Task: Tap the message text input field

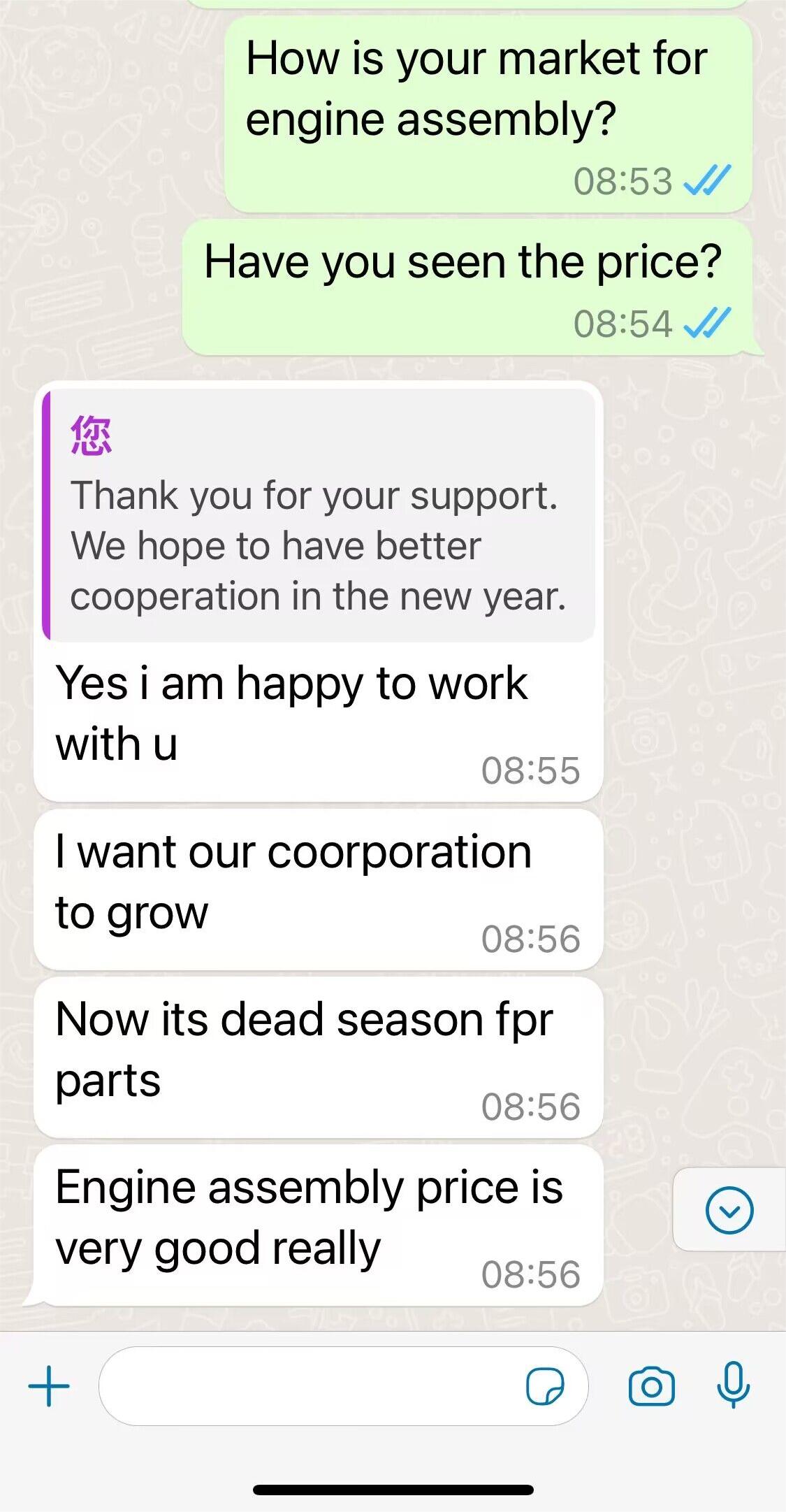Action: click(x=343, y=1386)
